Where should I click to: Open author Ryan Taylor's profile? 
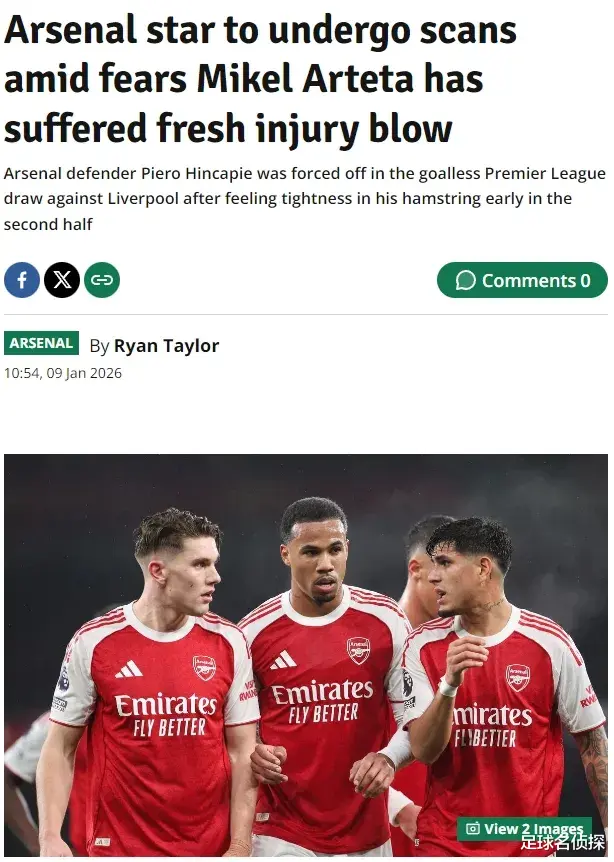166,346
